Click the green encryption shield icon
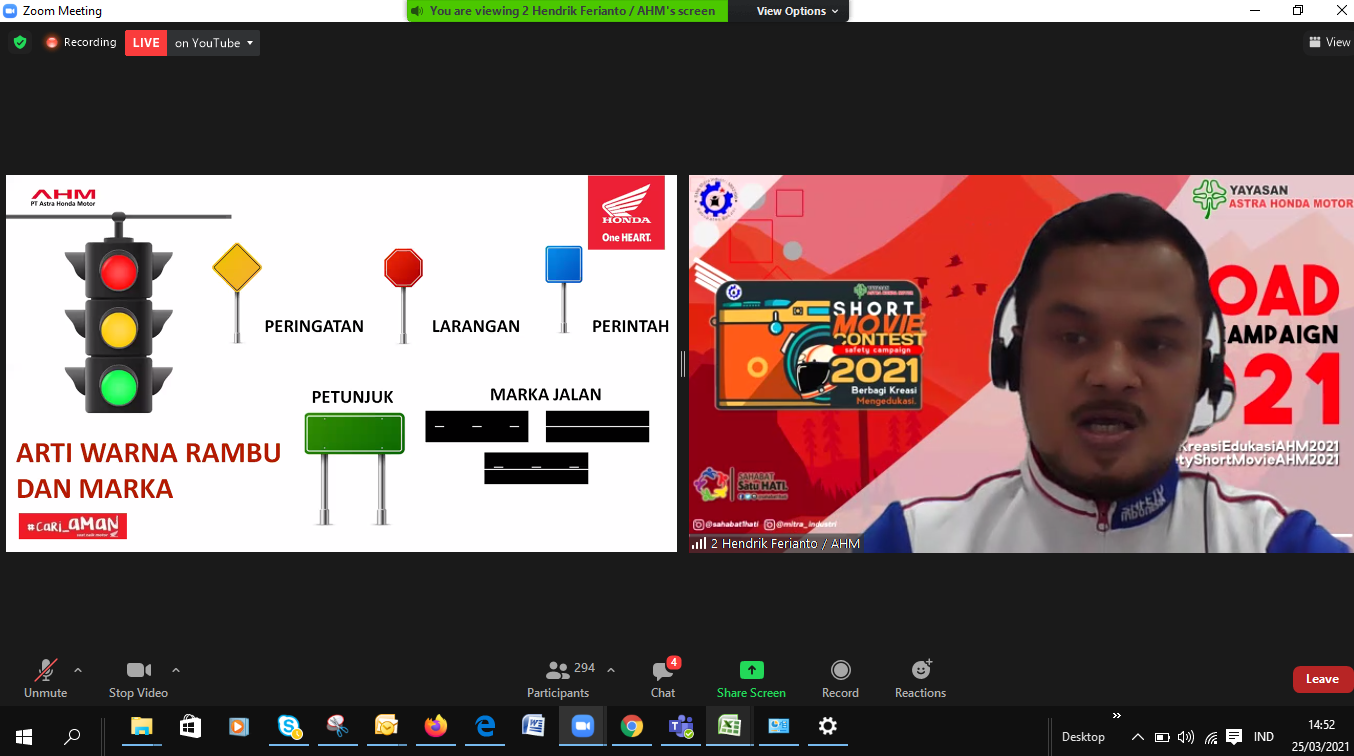Image resolution: width=1354 pixels, height=756 pixels. (x=20, y=43)
